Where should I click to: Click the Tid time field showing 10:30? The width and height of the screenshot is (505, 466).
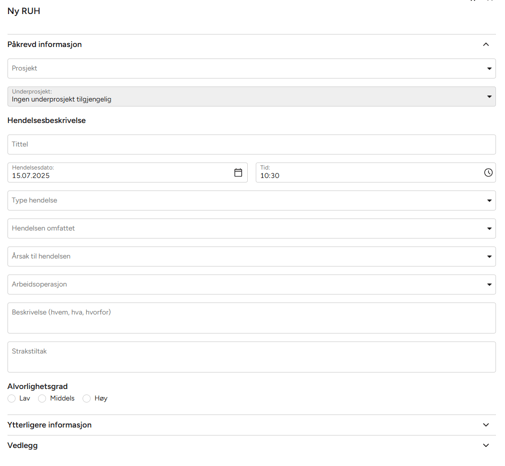coord(376,172)
